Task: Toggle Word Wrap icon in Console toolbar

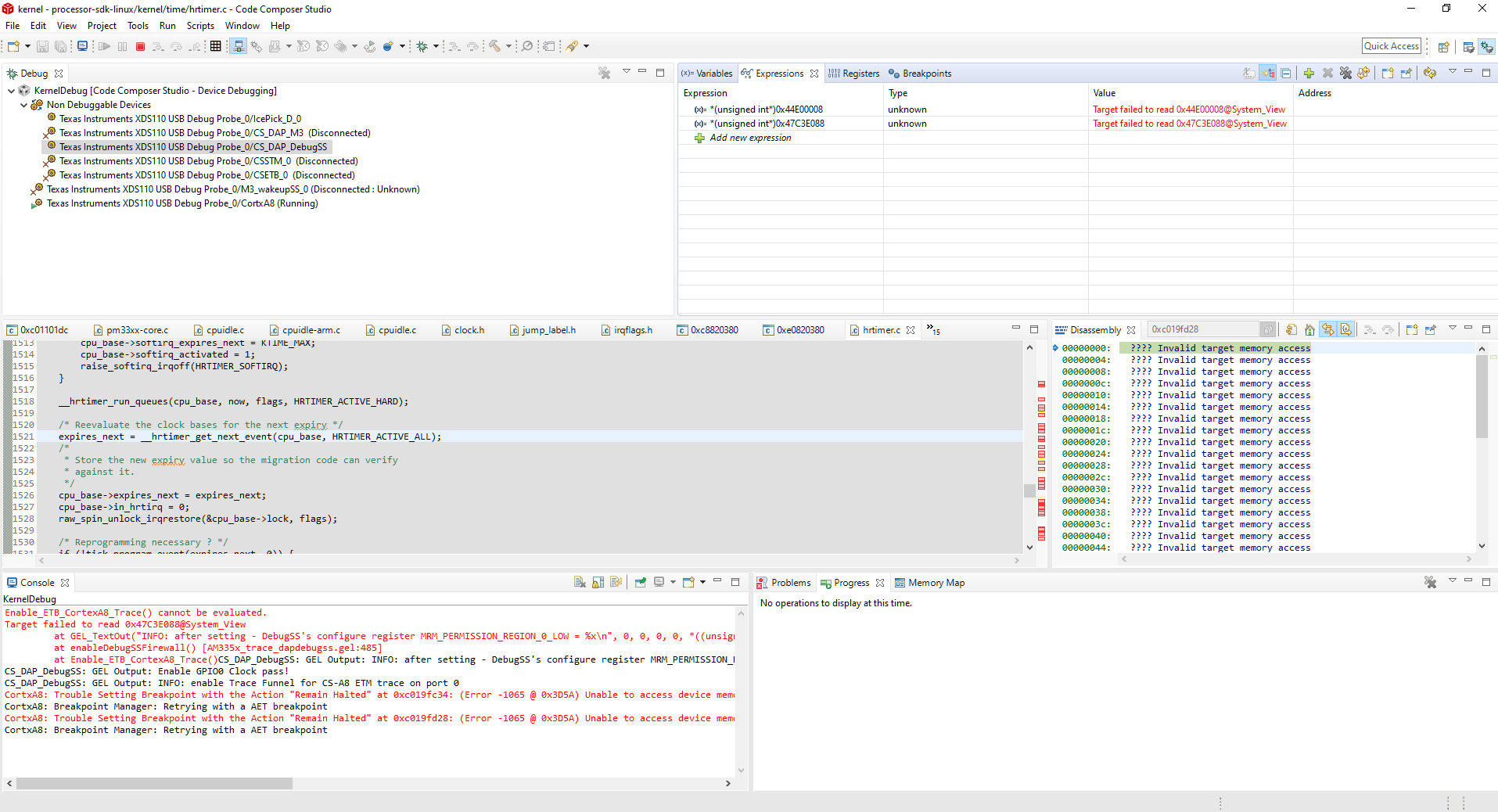Action: 616,583
